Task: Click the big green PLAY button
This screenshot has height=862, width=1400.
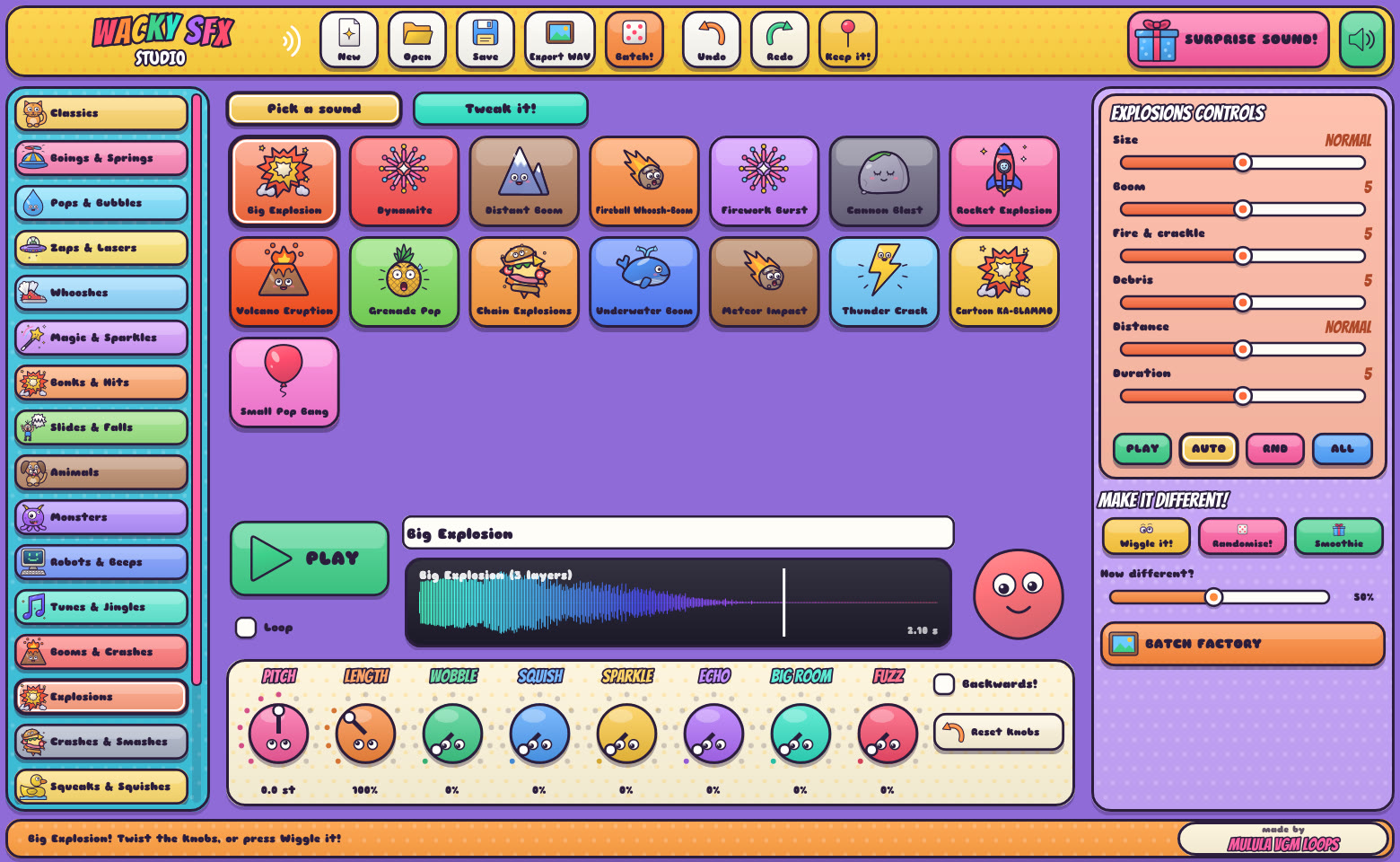Action: coord(310,559)
